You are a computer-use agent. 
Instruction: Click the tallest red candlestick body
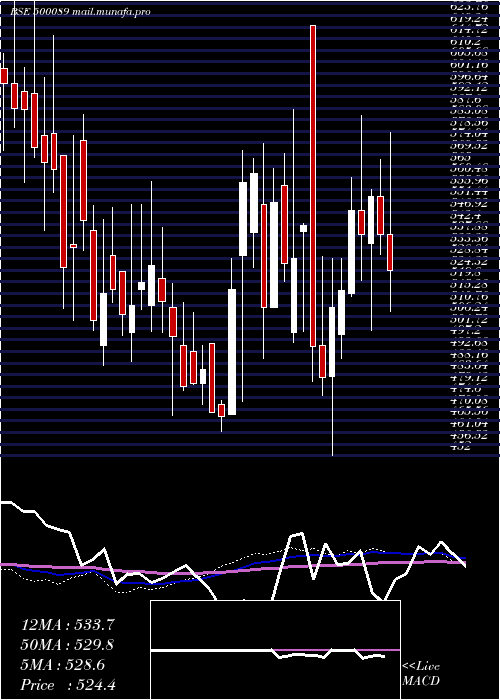pos(313,186)
